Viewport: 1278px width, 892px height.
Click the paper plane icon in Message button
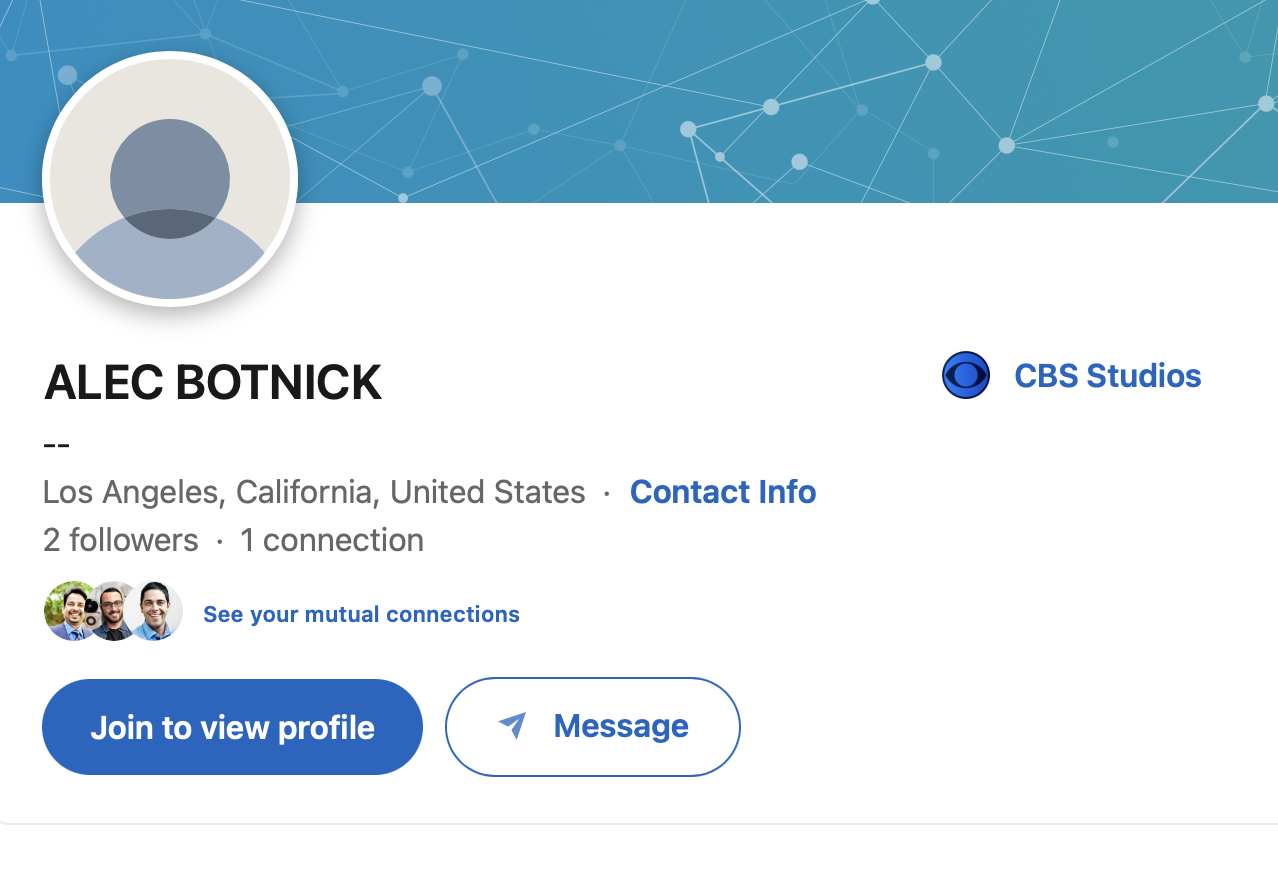click(x=513, y=725)
